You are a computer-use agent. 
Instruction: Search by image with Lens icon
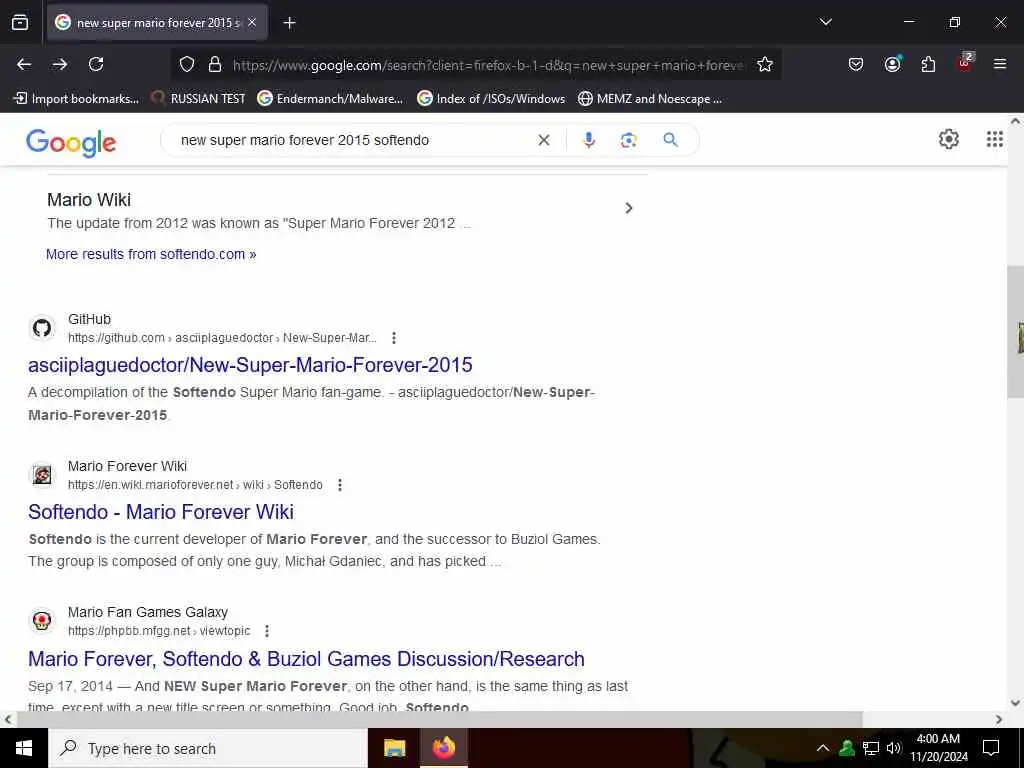(x=628, y=140)
